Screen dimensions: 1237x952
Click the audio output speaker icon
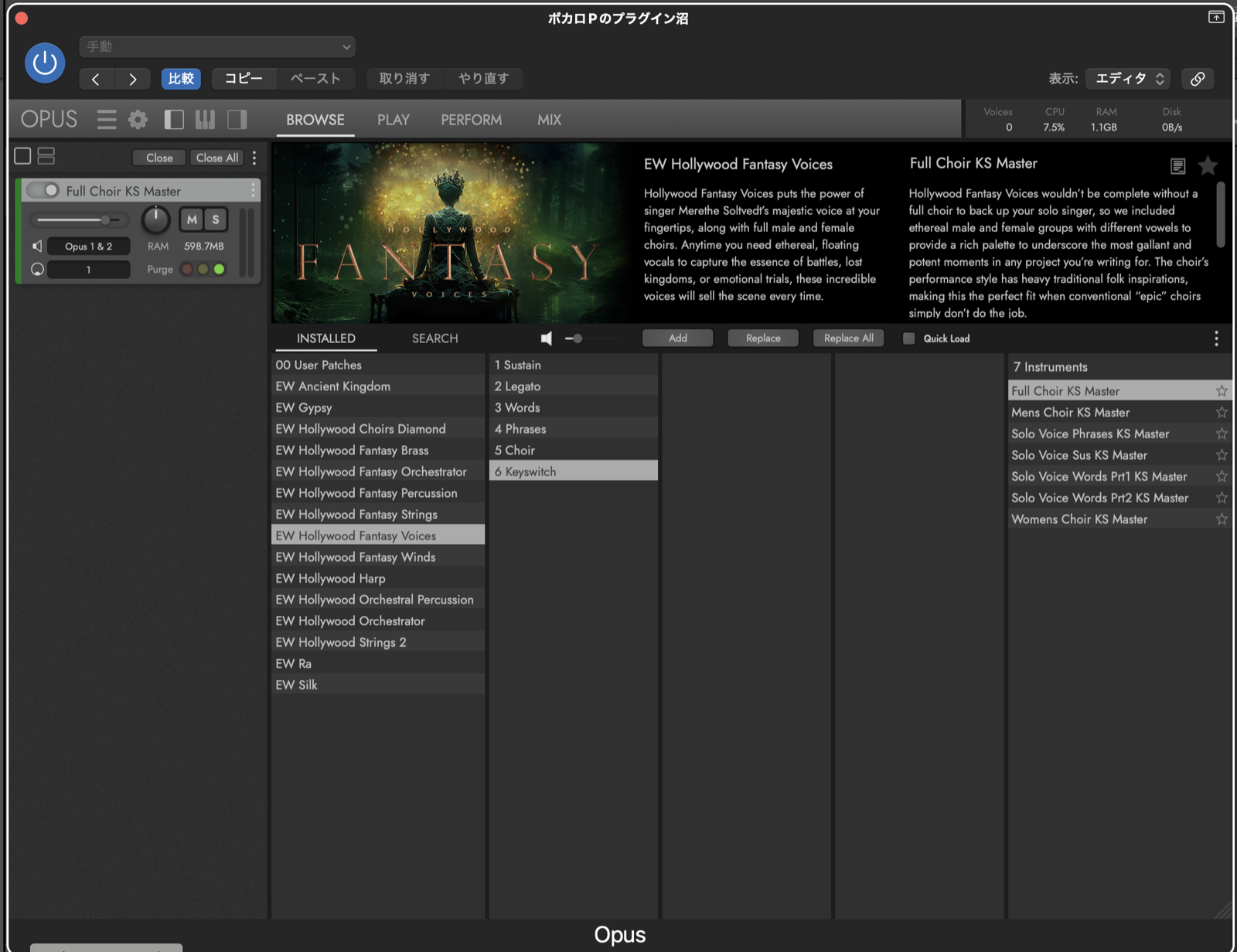click(x=37, y=246)
